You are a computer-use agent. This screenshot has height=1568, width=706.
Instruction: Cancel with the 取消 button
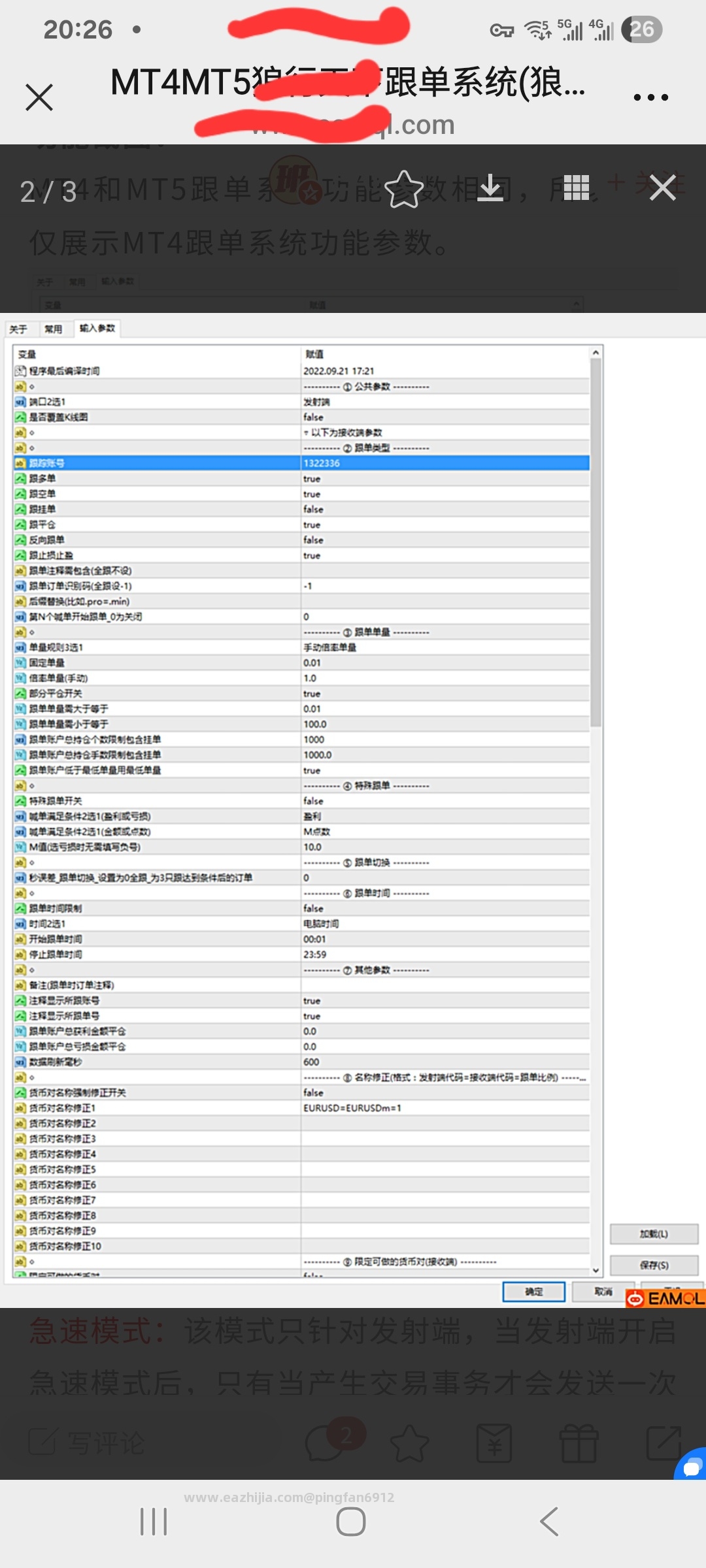[x=603, y=1292]
